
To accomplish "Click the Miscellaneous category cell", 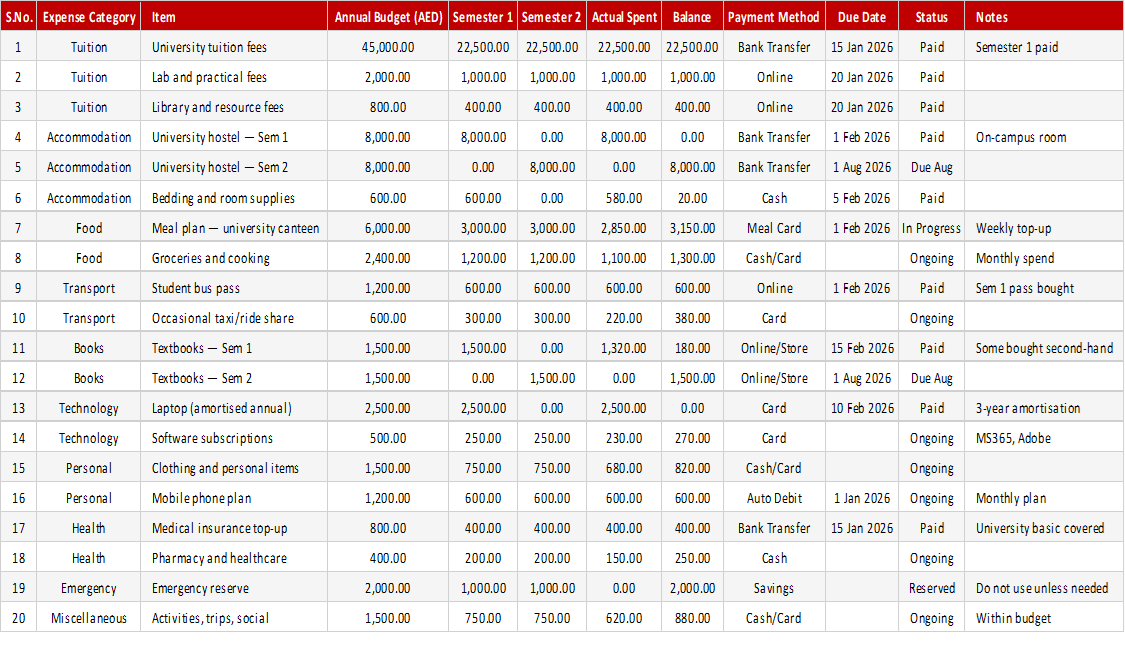I will tap(88, 619).
